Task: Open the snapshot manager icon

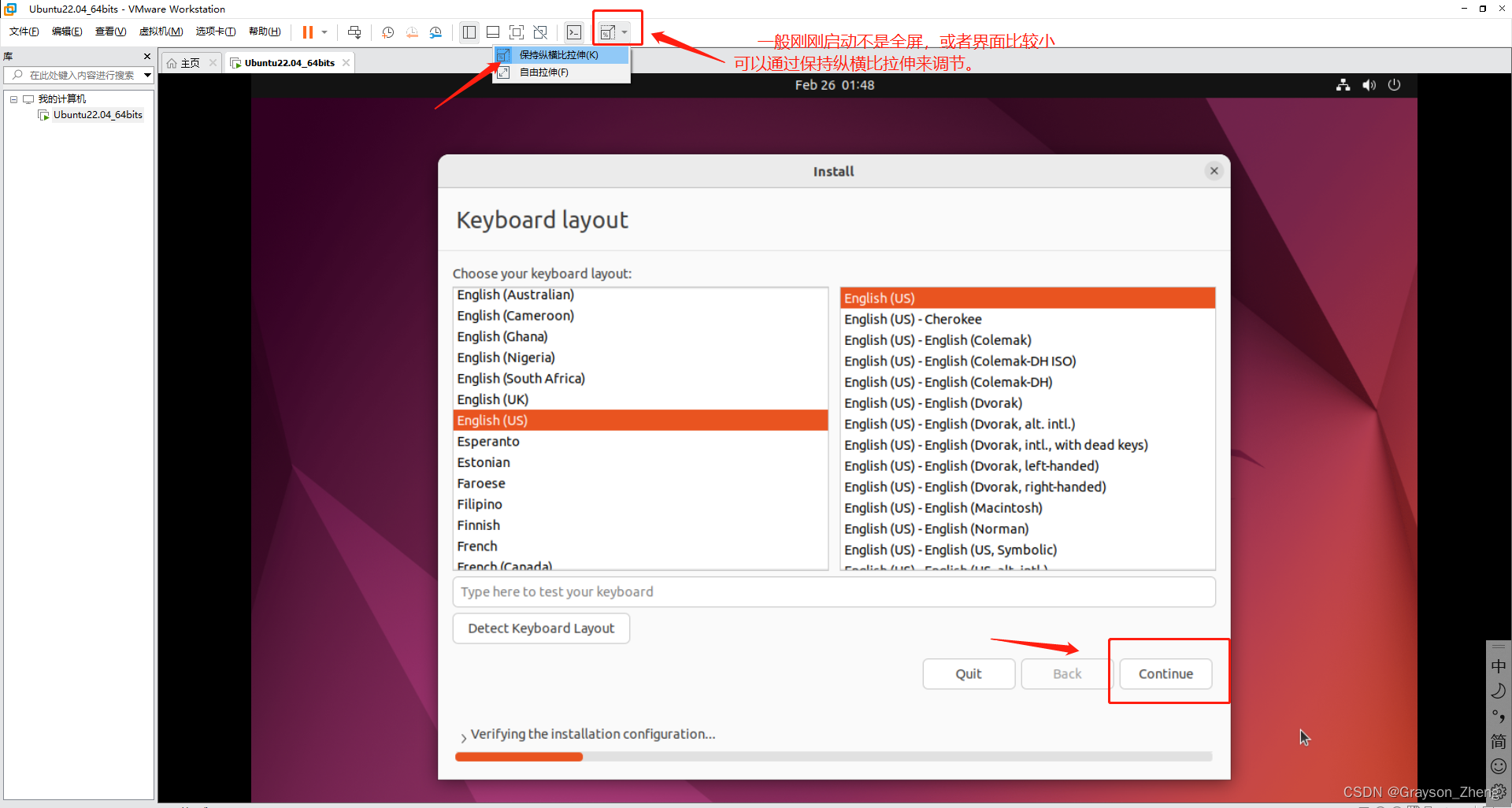Action: coord(435,32)
